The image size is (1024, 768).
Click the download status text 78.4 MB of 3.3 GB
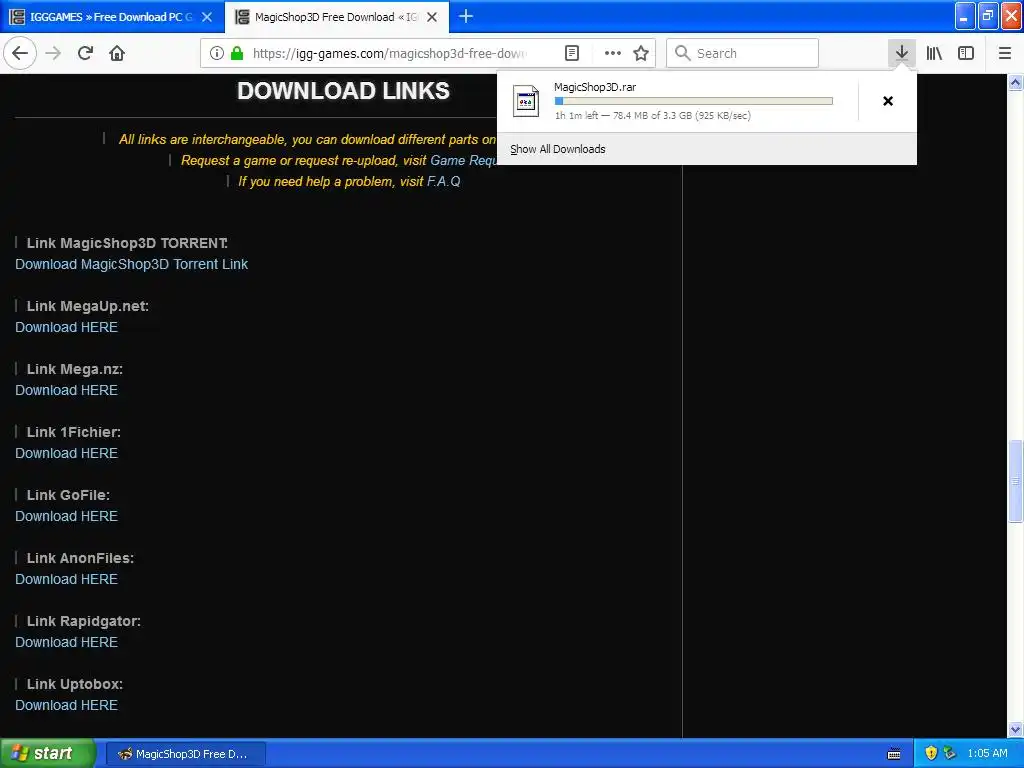point(653,116)
